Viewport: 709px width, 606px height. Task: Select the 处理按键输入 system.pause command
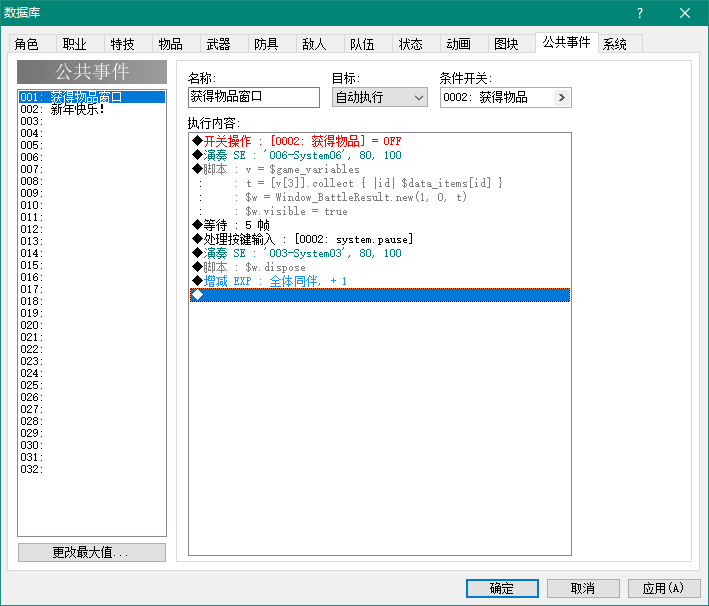click(x=380, y=239)
